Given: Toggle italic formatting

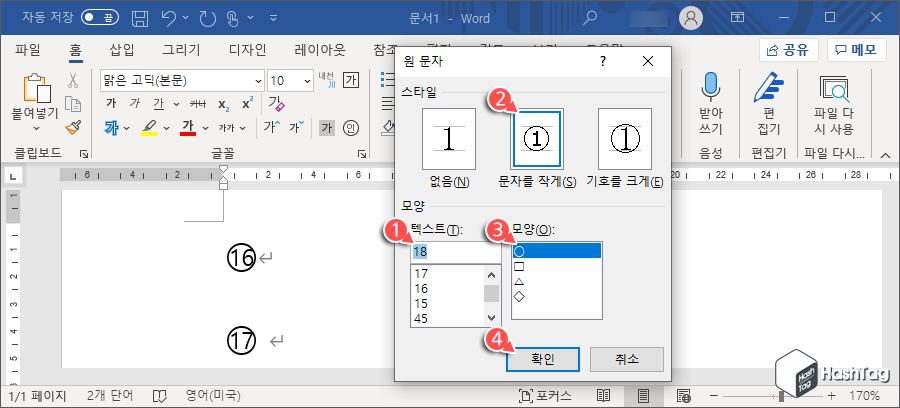Looking at the screenshot, I should (x=135, y=104).
